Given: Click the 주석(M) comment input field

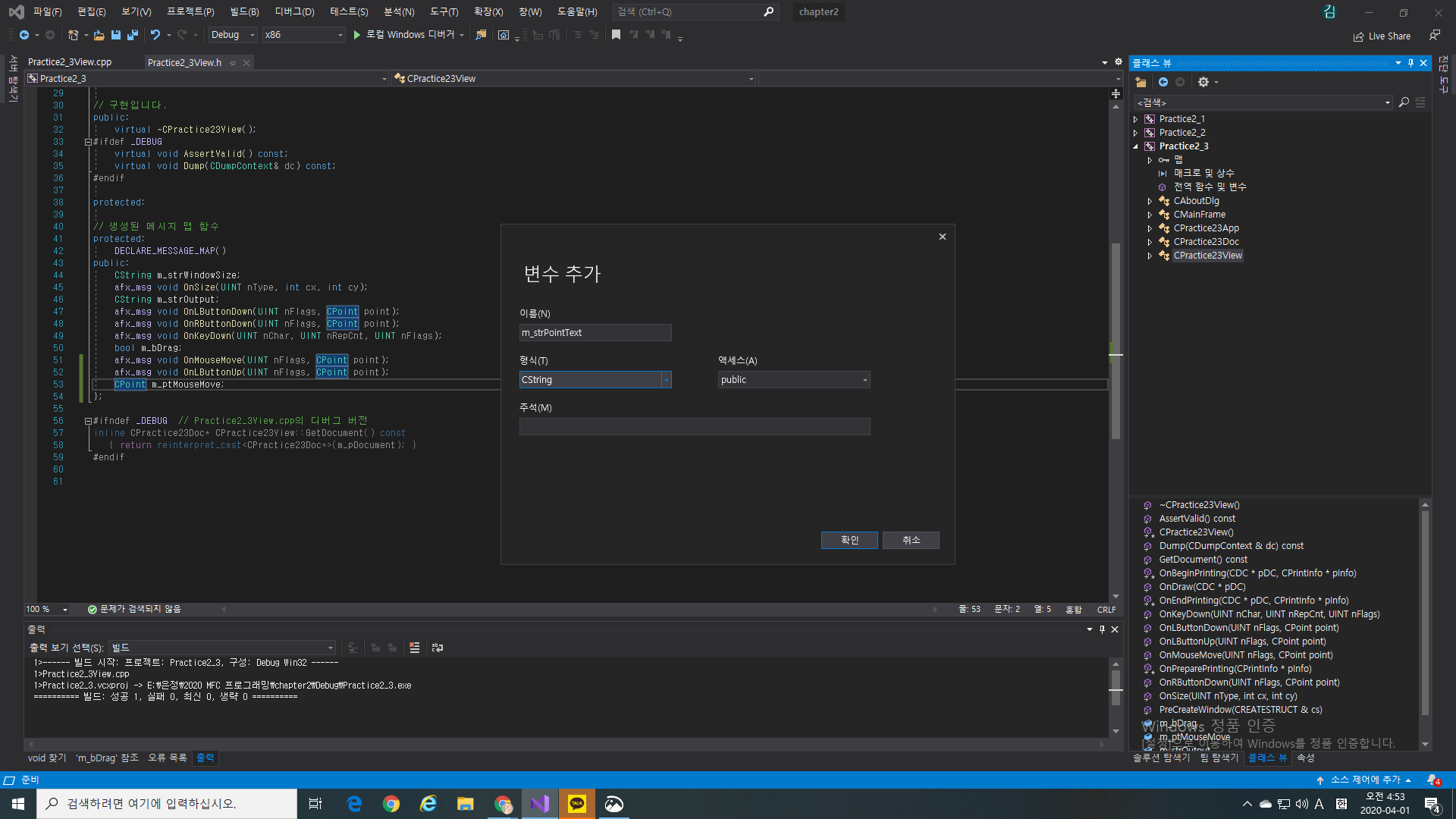Looking at the screenshot, I should point(695,427).
